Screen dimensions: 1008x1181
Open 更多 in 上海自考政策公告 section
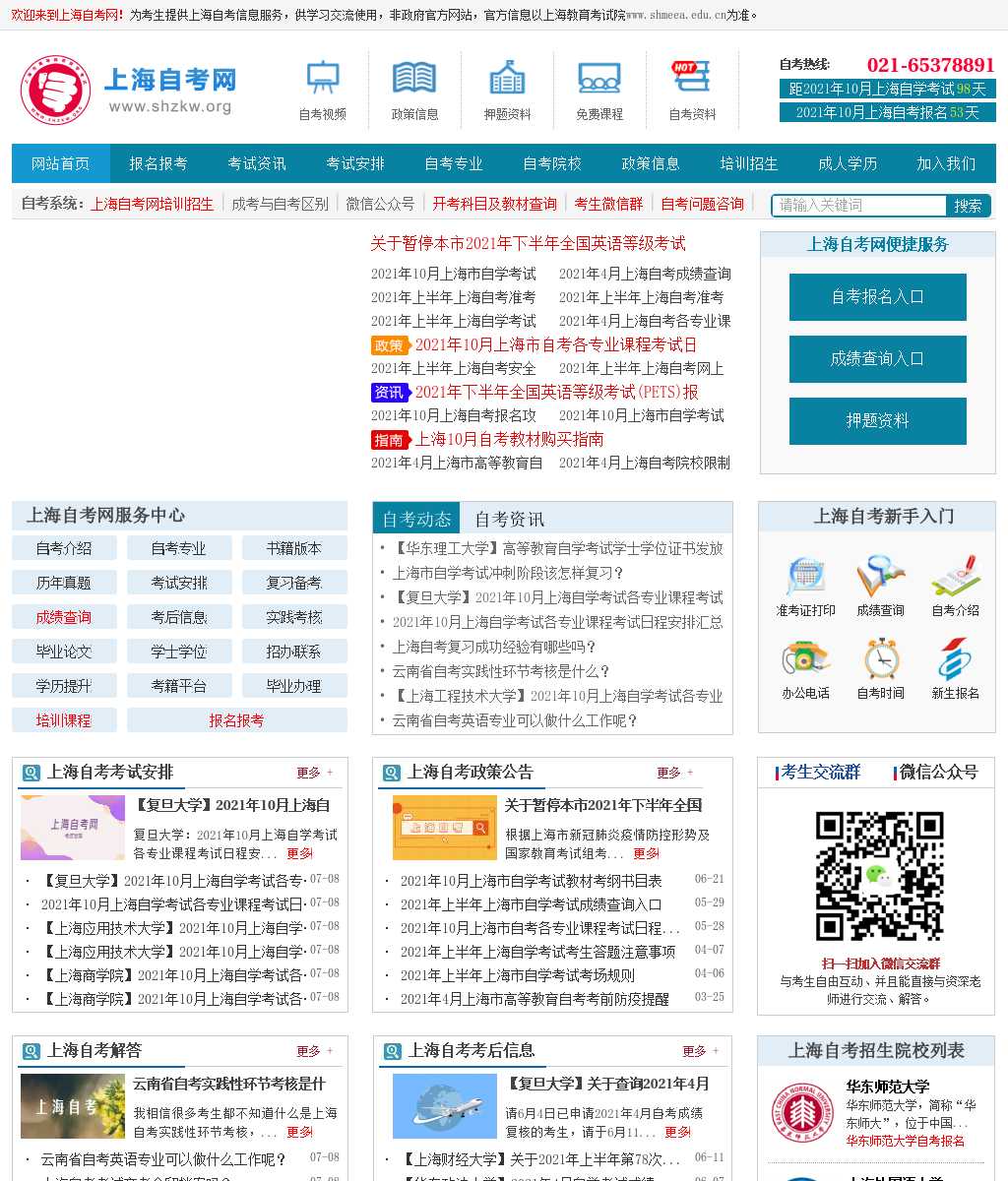point(674,773)
